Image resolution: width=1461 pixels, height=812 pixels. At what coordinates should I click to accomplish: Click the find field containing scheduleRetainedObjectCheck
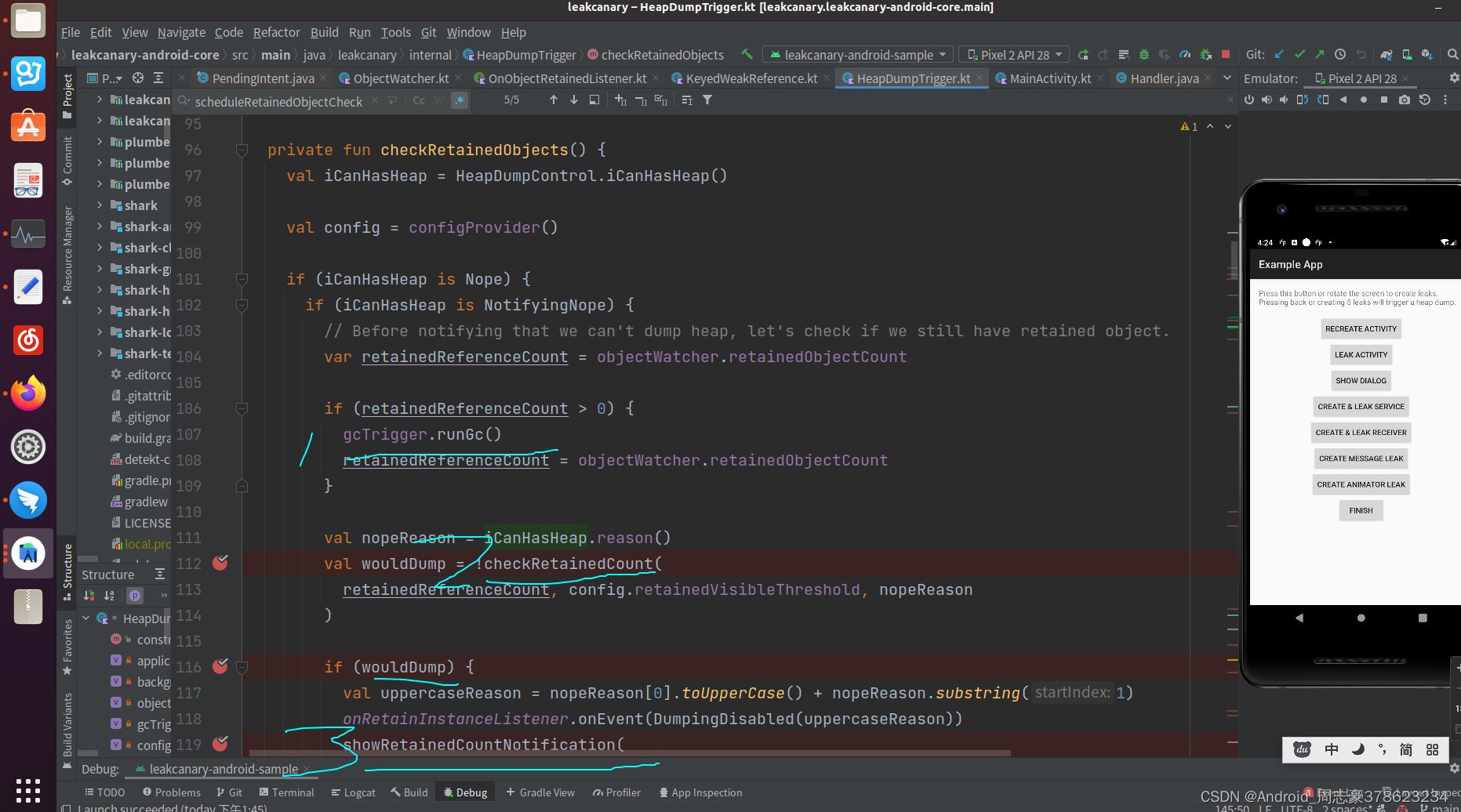click(278, 102)
